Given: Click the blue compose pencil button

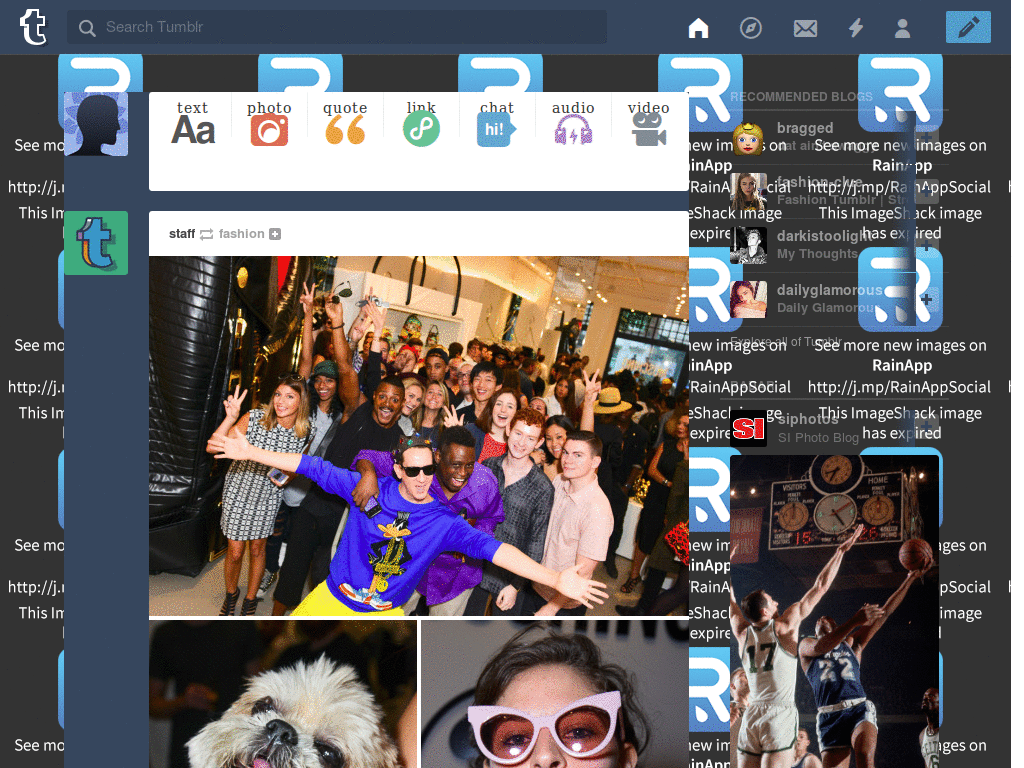Looking at the screenshot, I should [x=968, y=27].
